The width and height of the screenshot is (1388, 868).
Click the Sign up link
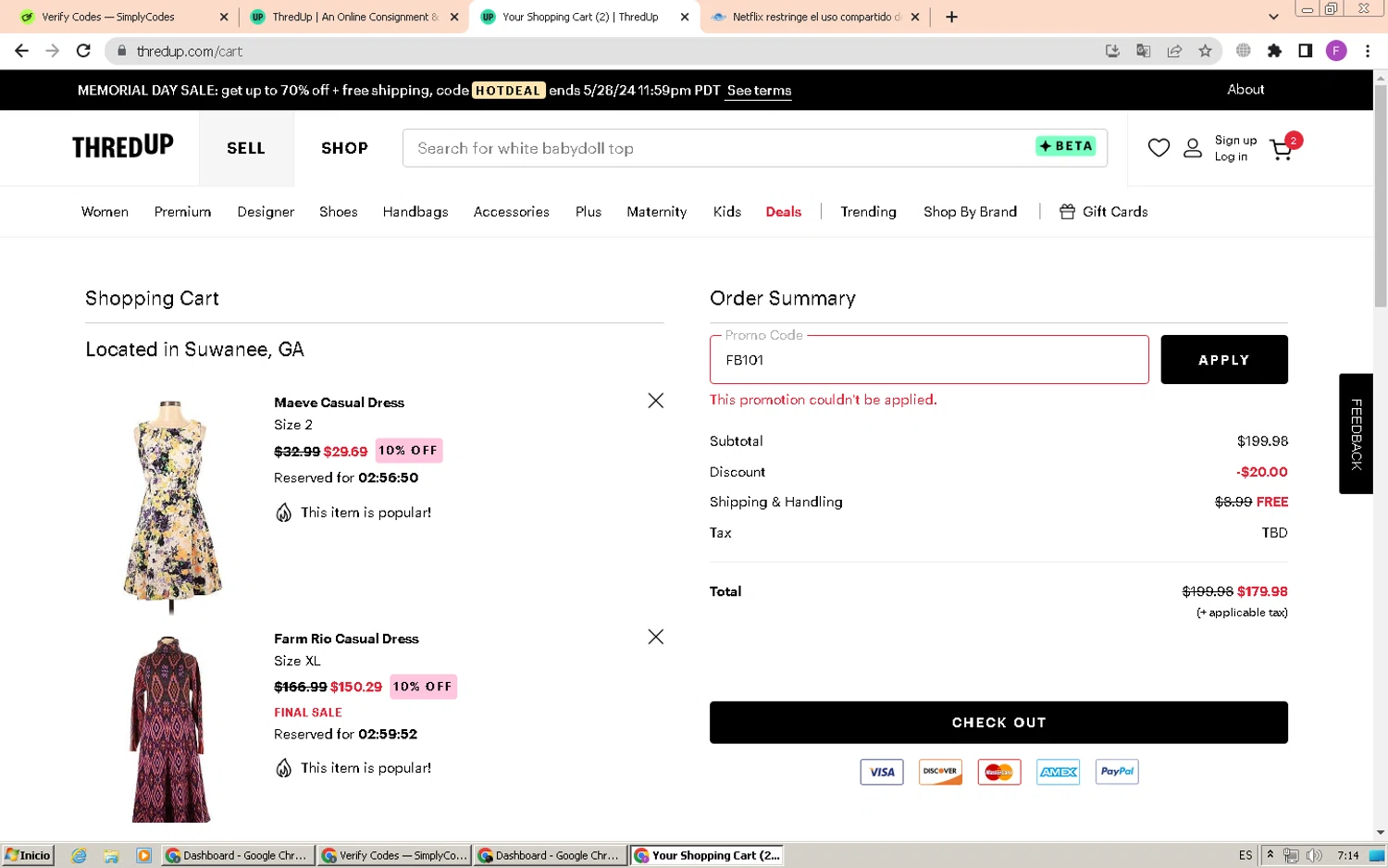pyautogui.click(x=1235, y=141)
